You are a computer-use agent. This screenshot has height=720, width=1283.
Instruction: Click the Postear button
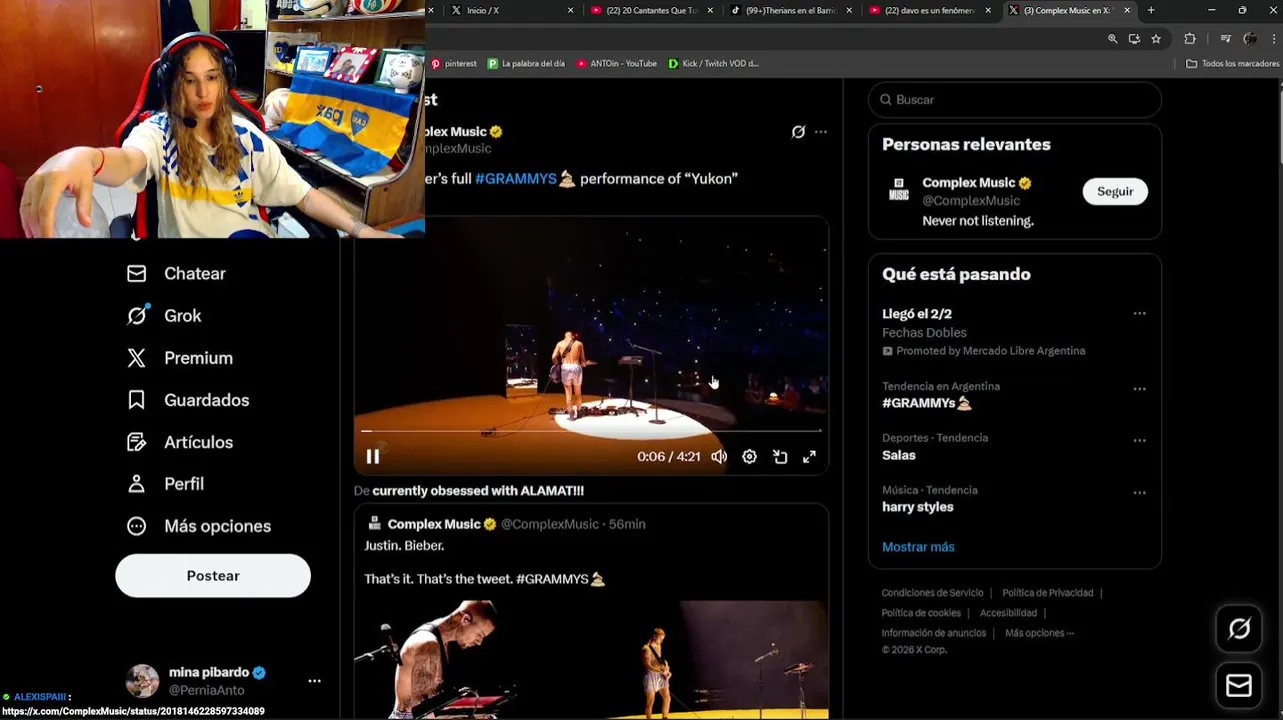[x=213, y=576]
